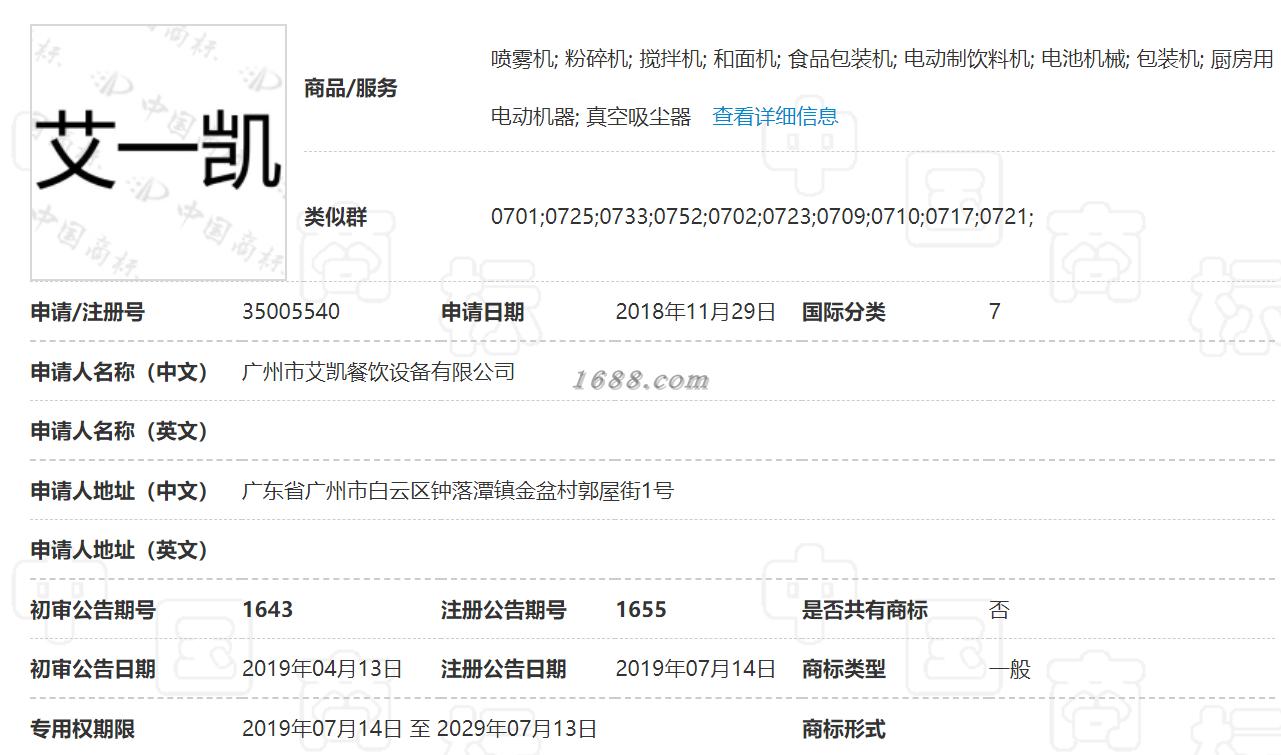Viewport: 1281px width, 755px height.
Task: Click the 初审公告日期 label
Action: click(x=93, y=669)
